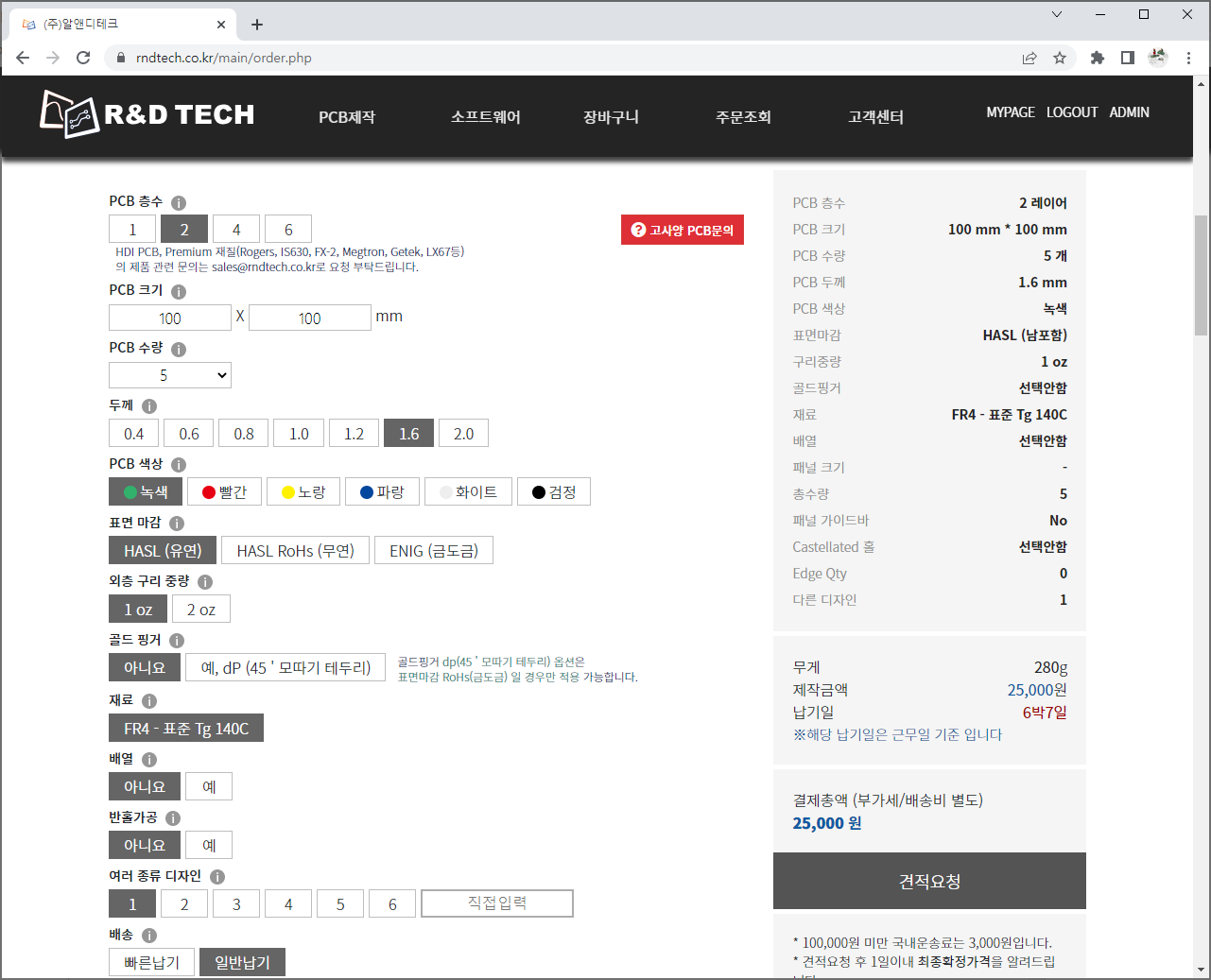Select ENIG (금도금) surface finish
This screenshot has width=1211, height=980.
[434, 551]
